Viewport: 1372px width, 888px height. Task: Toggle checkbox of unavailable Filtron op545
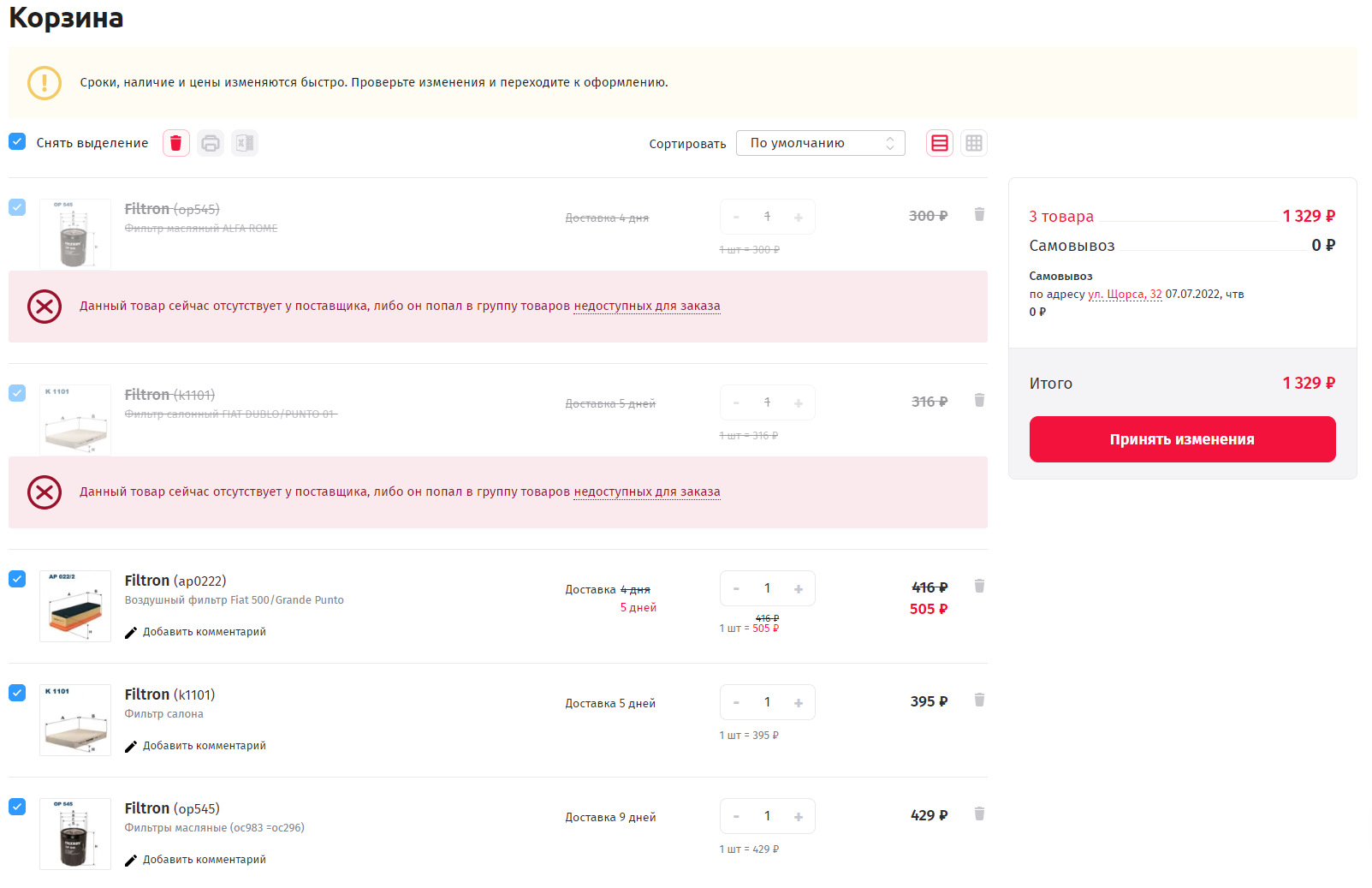(17, 207)
